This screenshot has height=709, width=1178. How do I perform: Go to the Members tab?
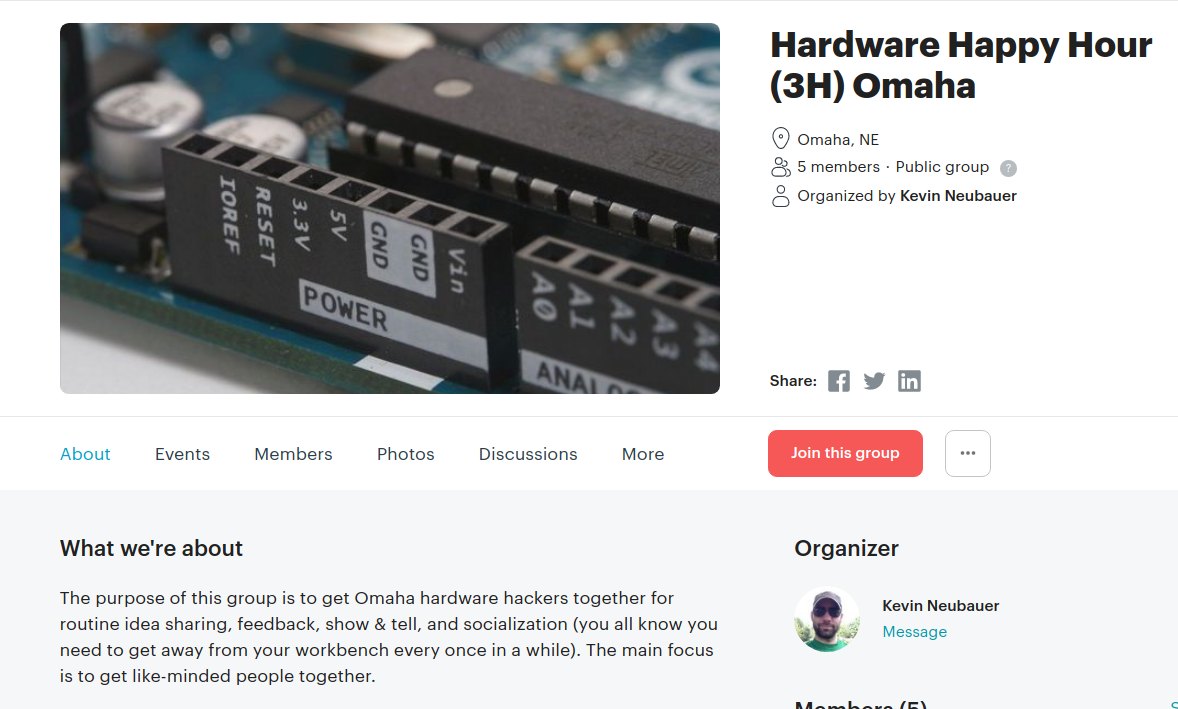tap(293, 454)
